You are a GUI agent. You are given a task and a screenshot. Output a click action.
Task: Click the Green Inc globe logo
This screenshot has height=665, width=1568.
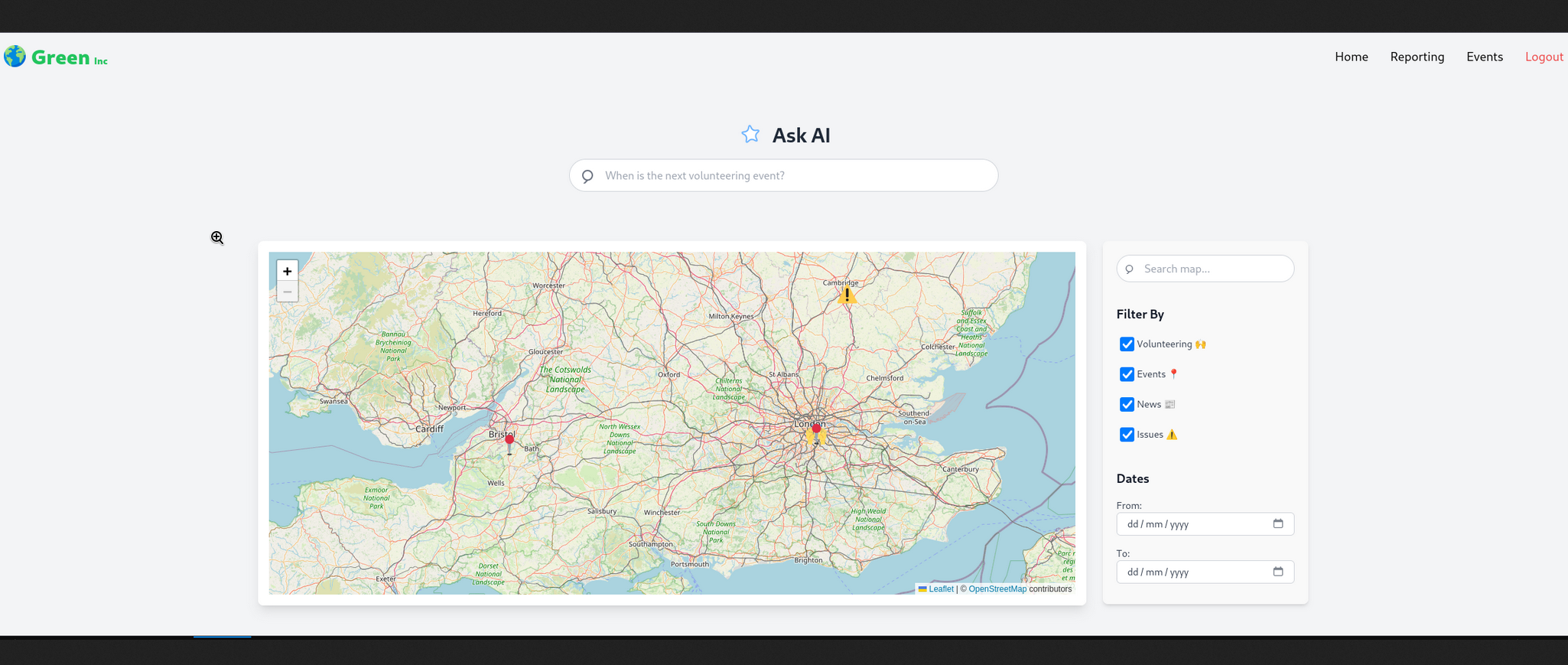tap(15, 57)
